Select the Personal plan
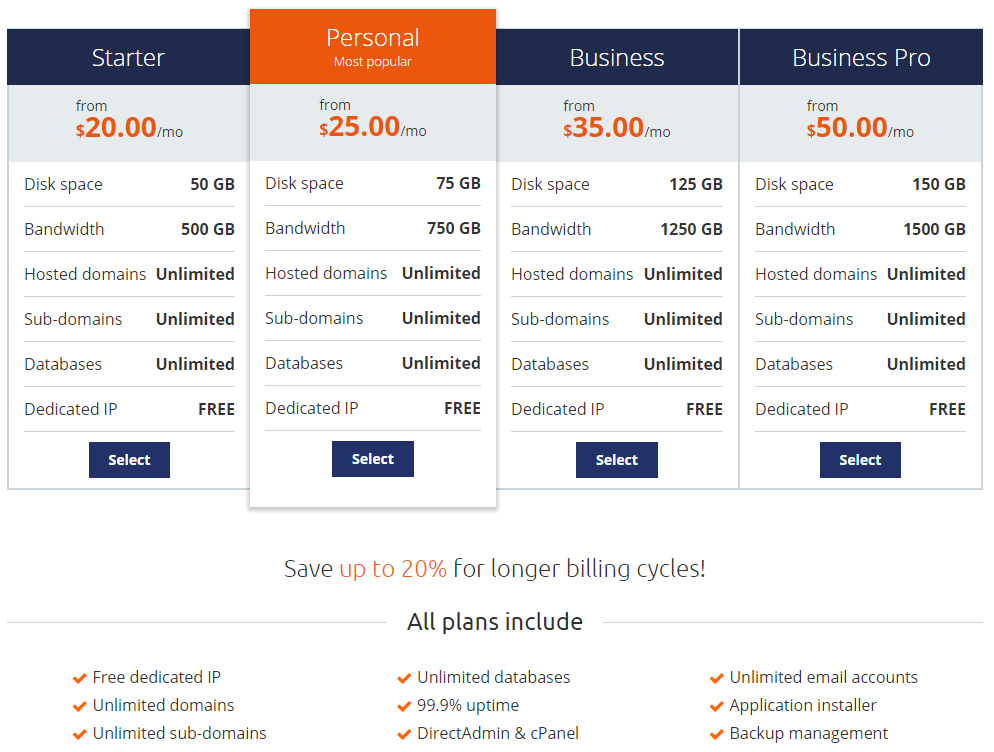 (x=373, y=458)
